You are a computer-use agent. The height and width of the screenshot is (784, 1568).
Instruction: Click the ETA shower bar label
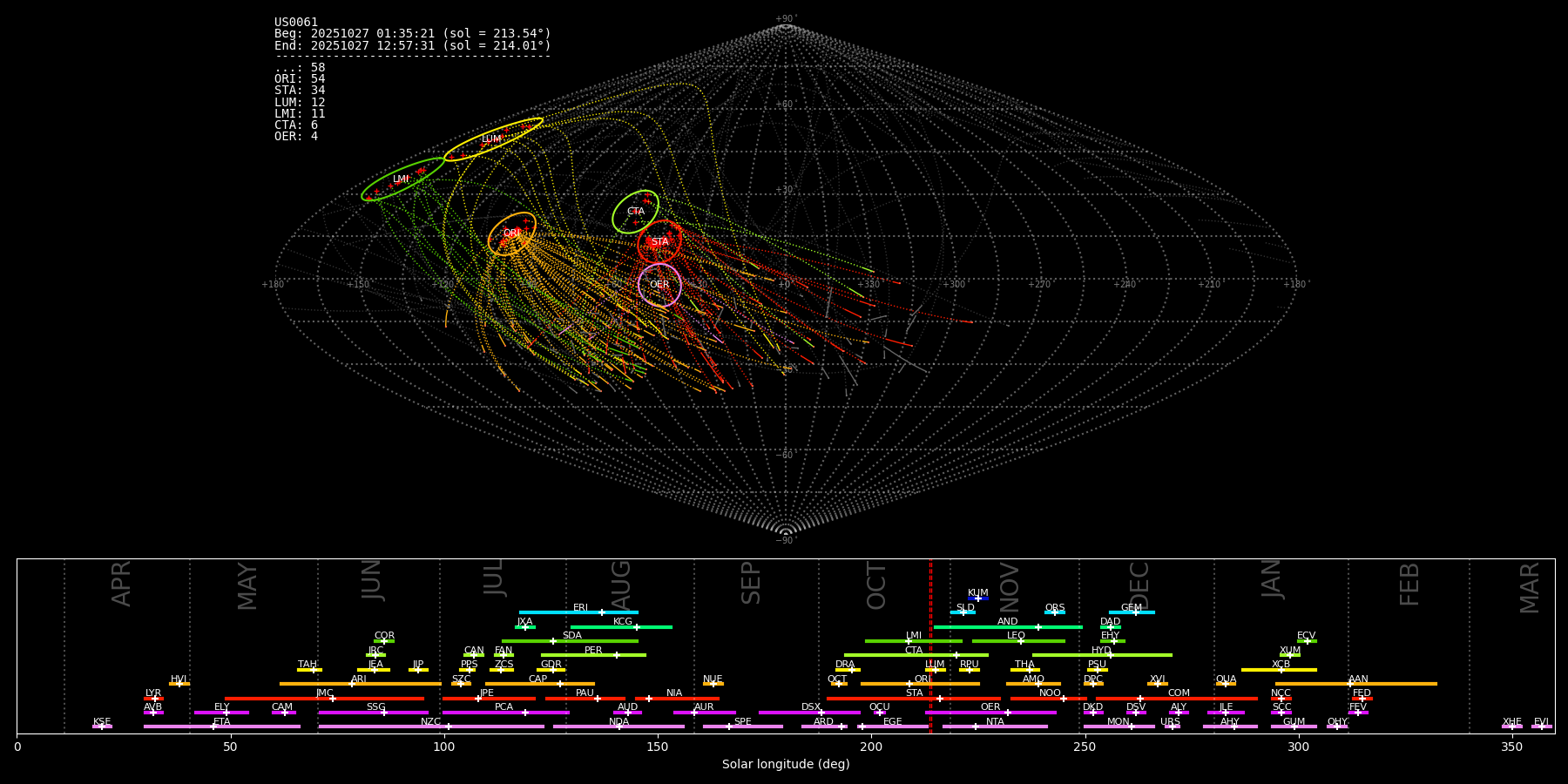click(x=222, y=722)
